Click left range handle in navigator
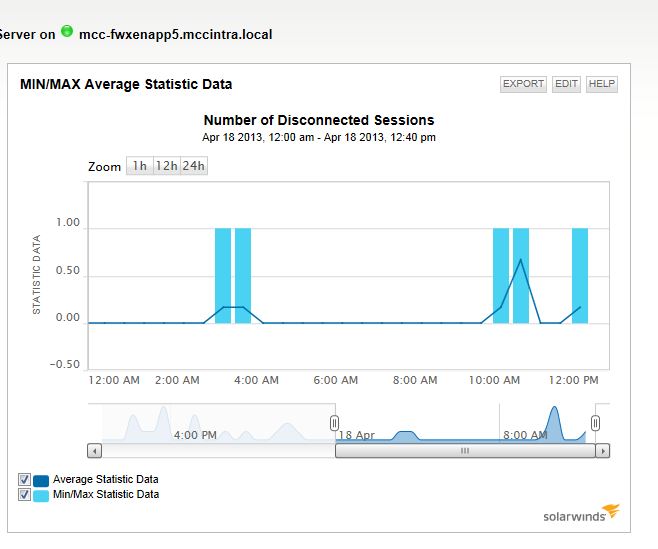 coord(334,423)
